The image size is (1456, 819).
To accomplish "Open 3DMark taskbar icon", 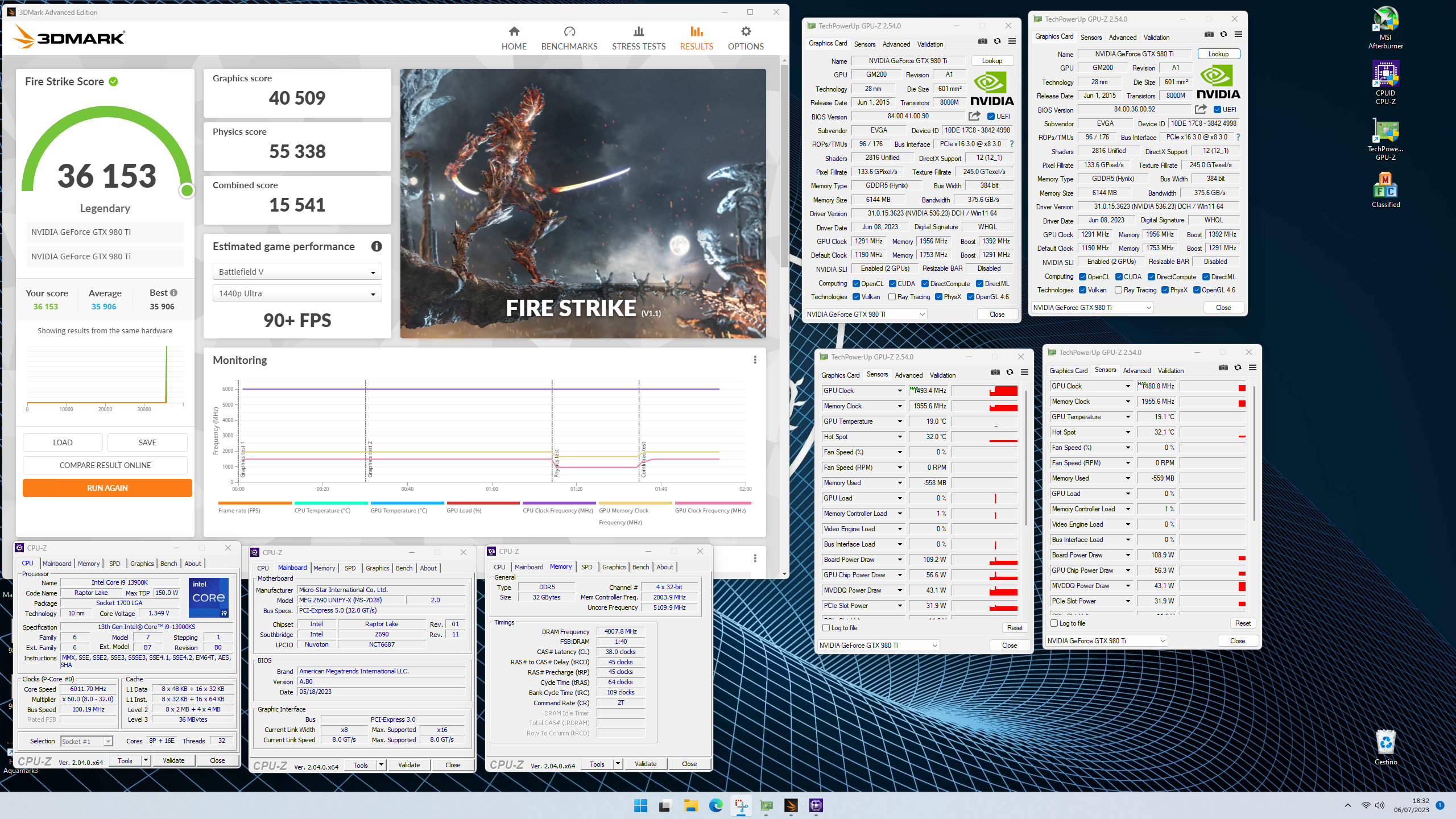I will (x=791, y=805).
